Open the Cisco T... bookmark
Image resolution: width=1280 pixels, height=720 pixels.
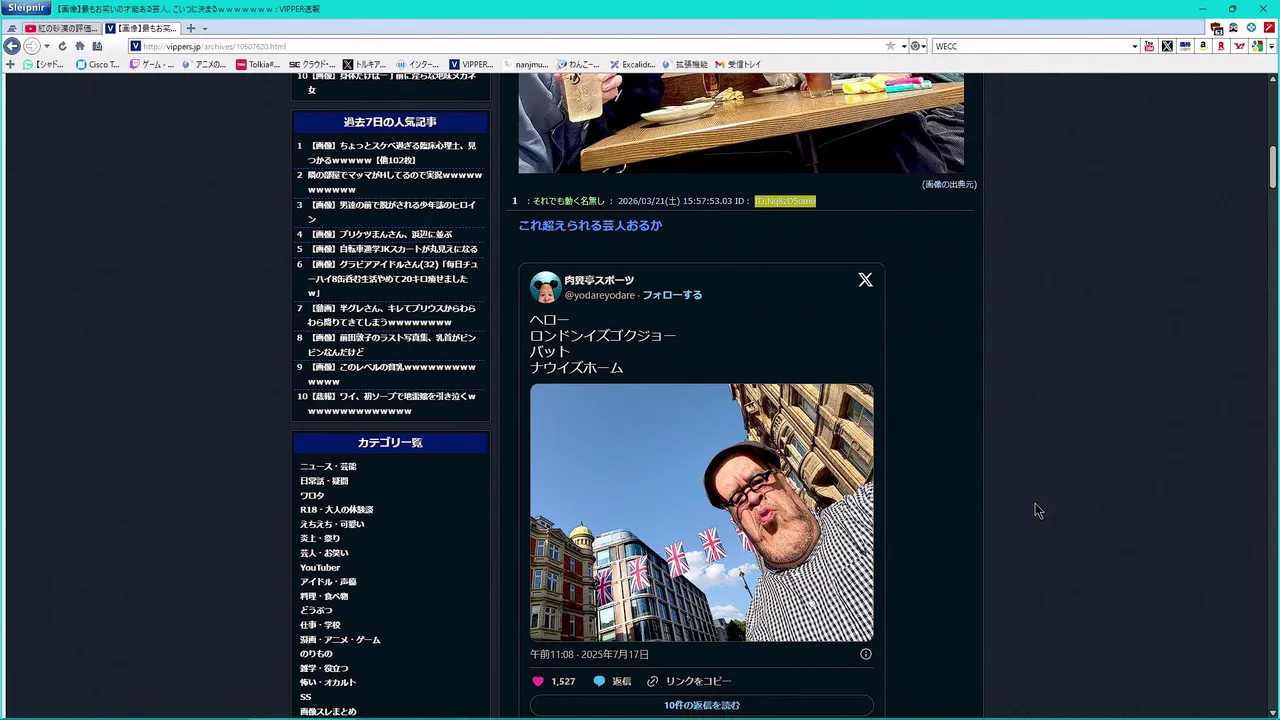pos(98,64)
